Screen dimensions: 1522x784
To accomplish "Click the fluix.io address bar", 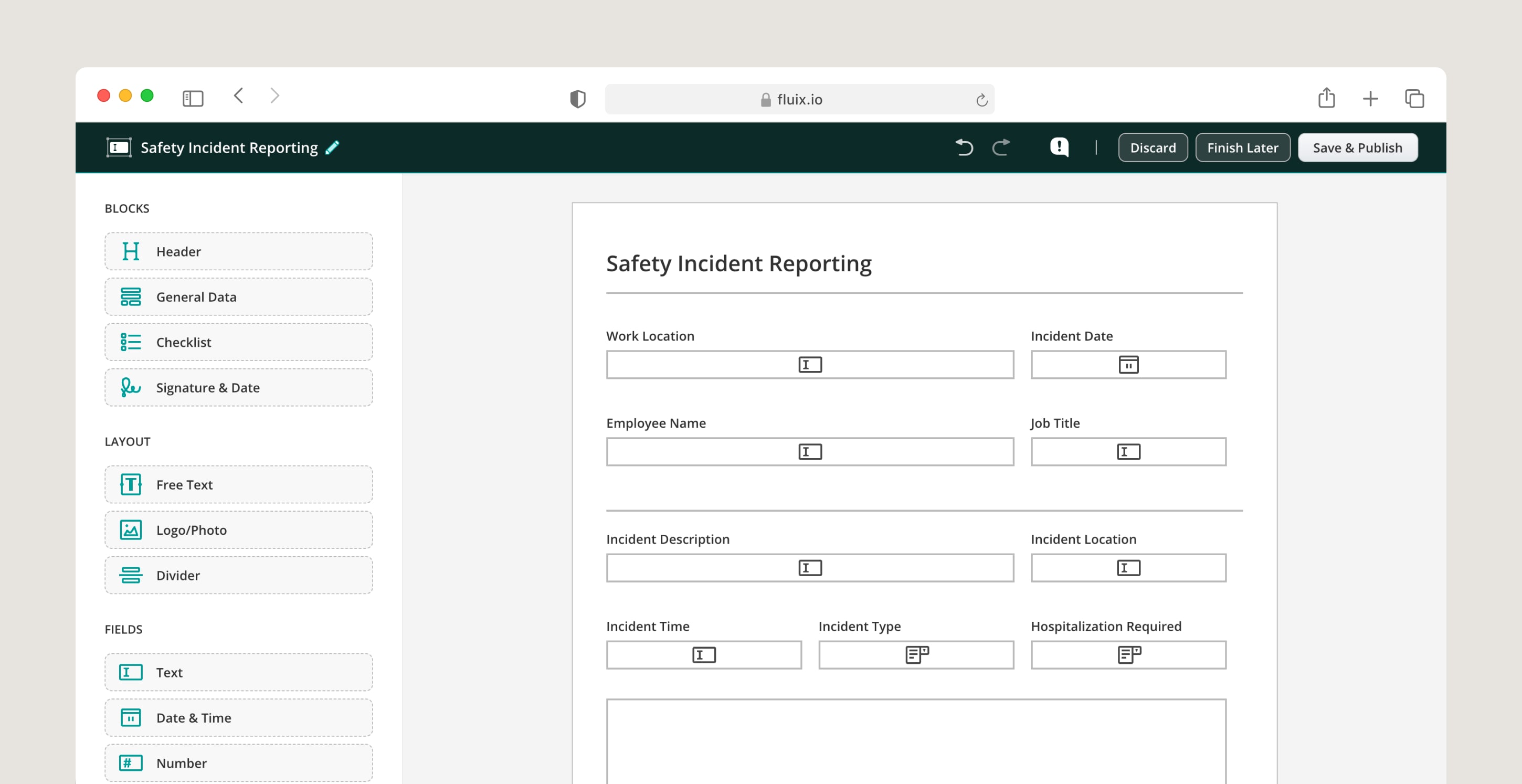I will pos(799,99).
